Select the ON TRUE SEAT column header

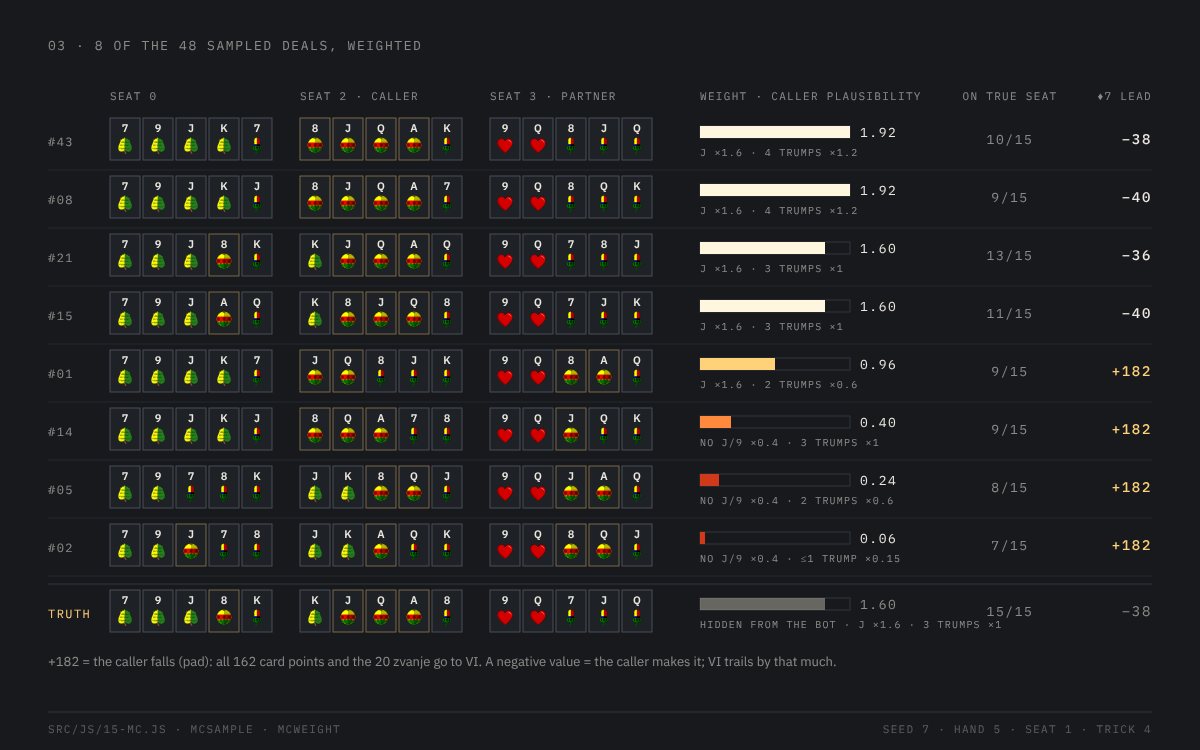[x=1010, y=97]
